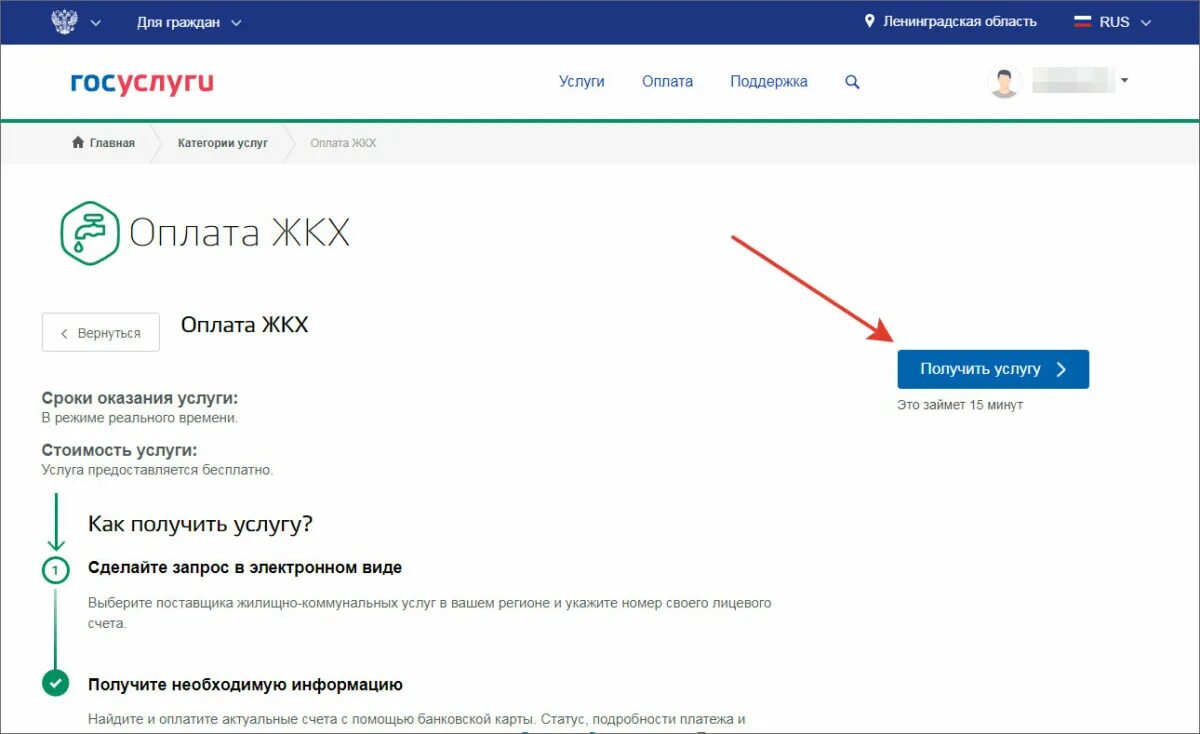Click the water tap Оплата ЖКХ icon
Screen dimensions: 1200x734
(90, 233)
